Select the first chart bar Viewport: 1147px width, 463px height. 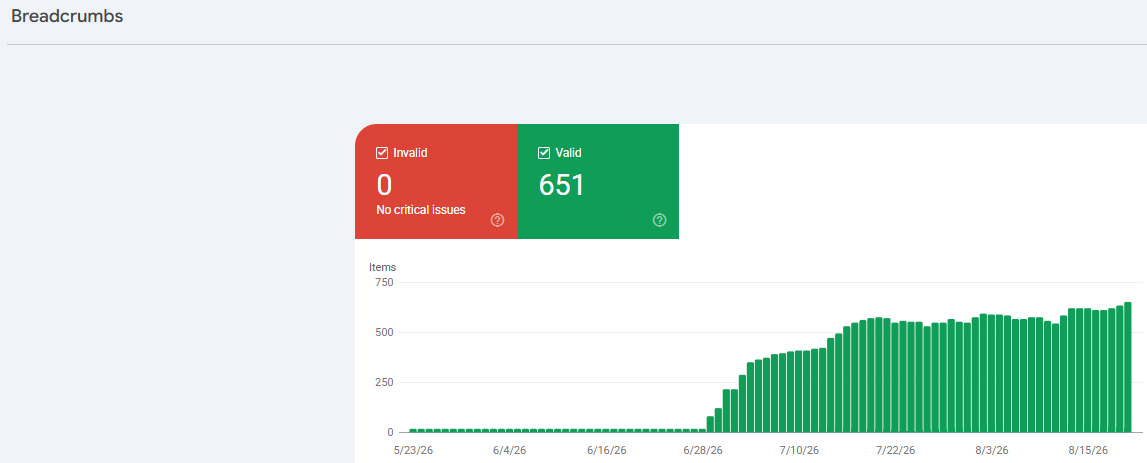point(413,431)
